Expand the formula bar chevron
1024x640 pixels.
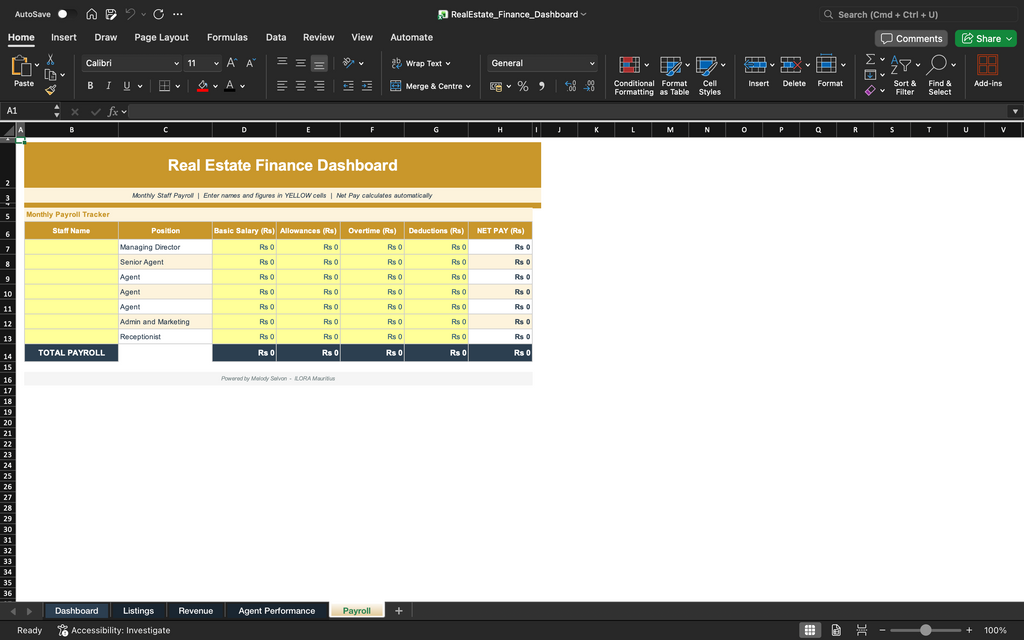(x=1015, y=112)
